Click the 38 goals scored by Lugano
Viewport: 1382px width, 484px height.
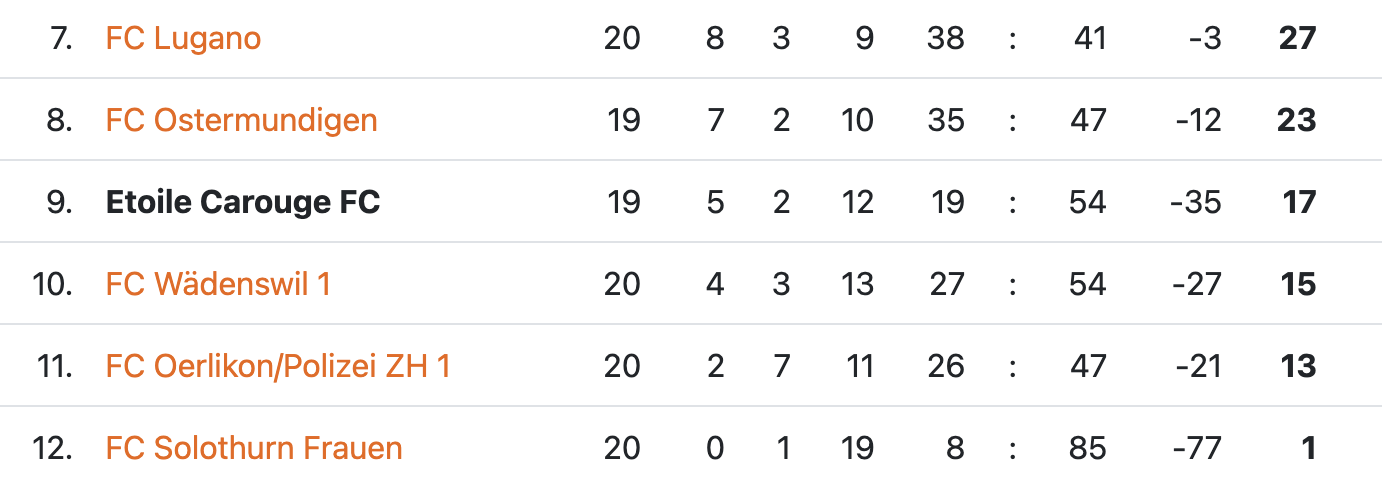pos(945,38)
